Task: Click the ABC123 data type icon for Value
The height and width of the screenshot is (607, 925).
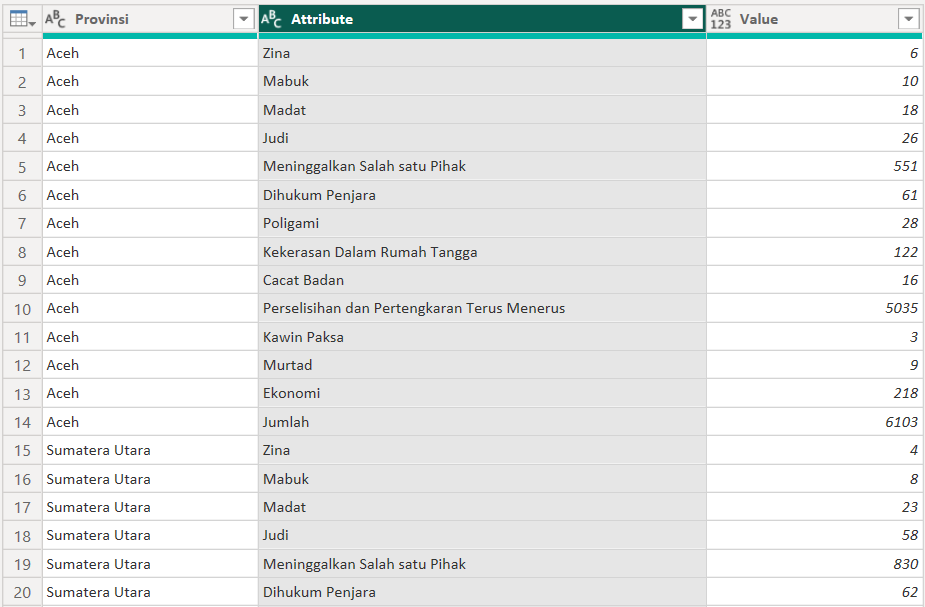Action: point(721,19)
